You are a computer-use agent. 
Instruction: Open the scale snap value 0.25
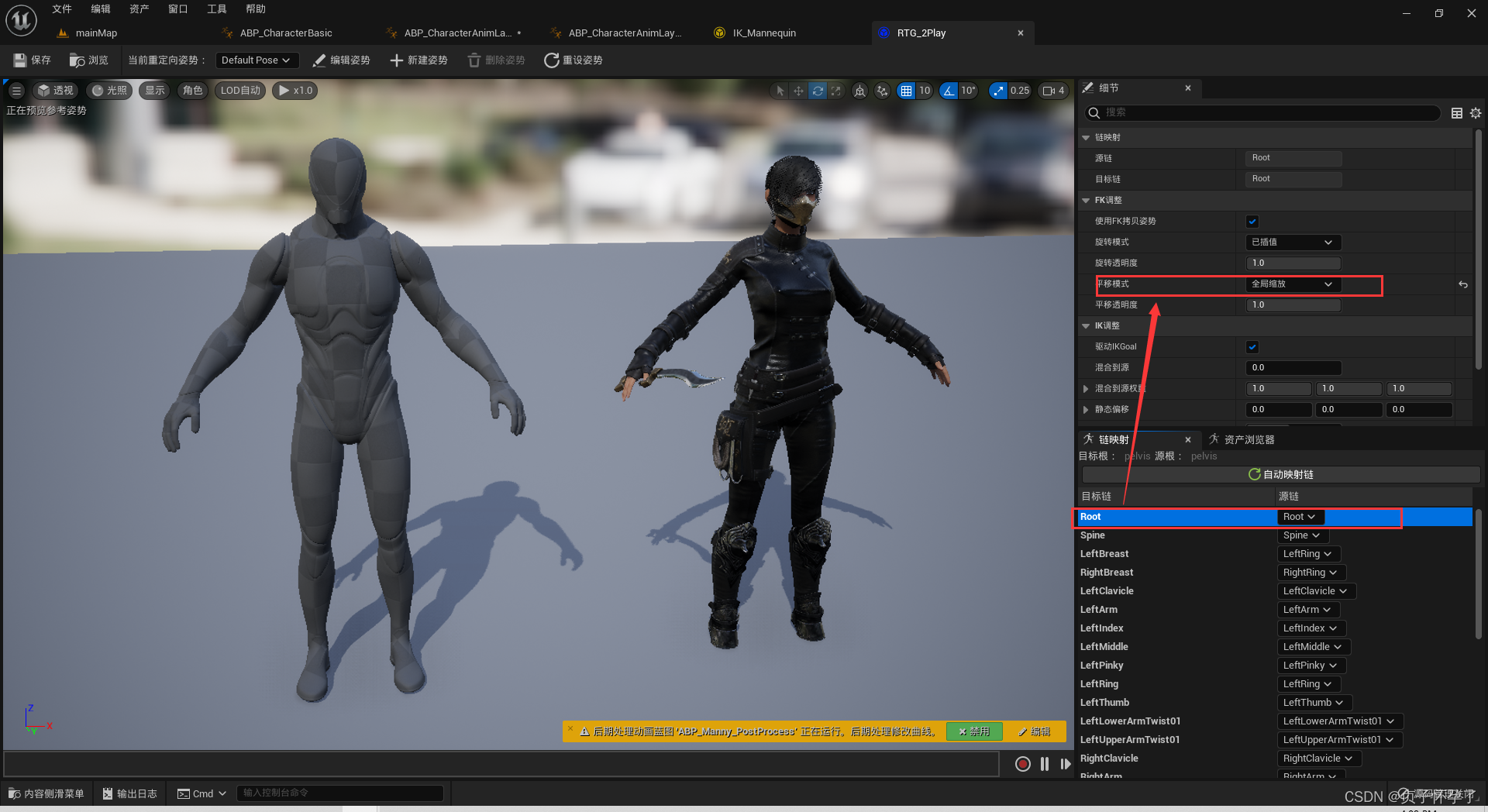click(x=1020, y=91)
